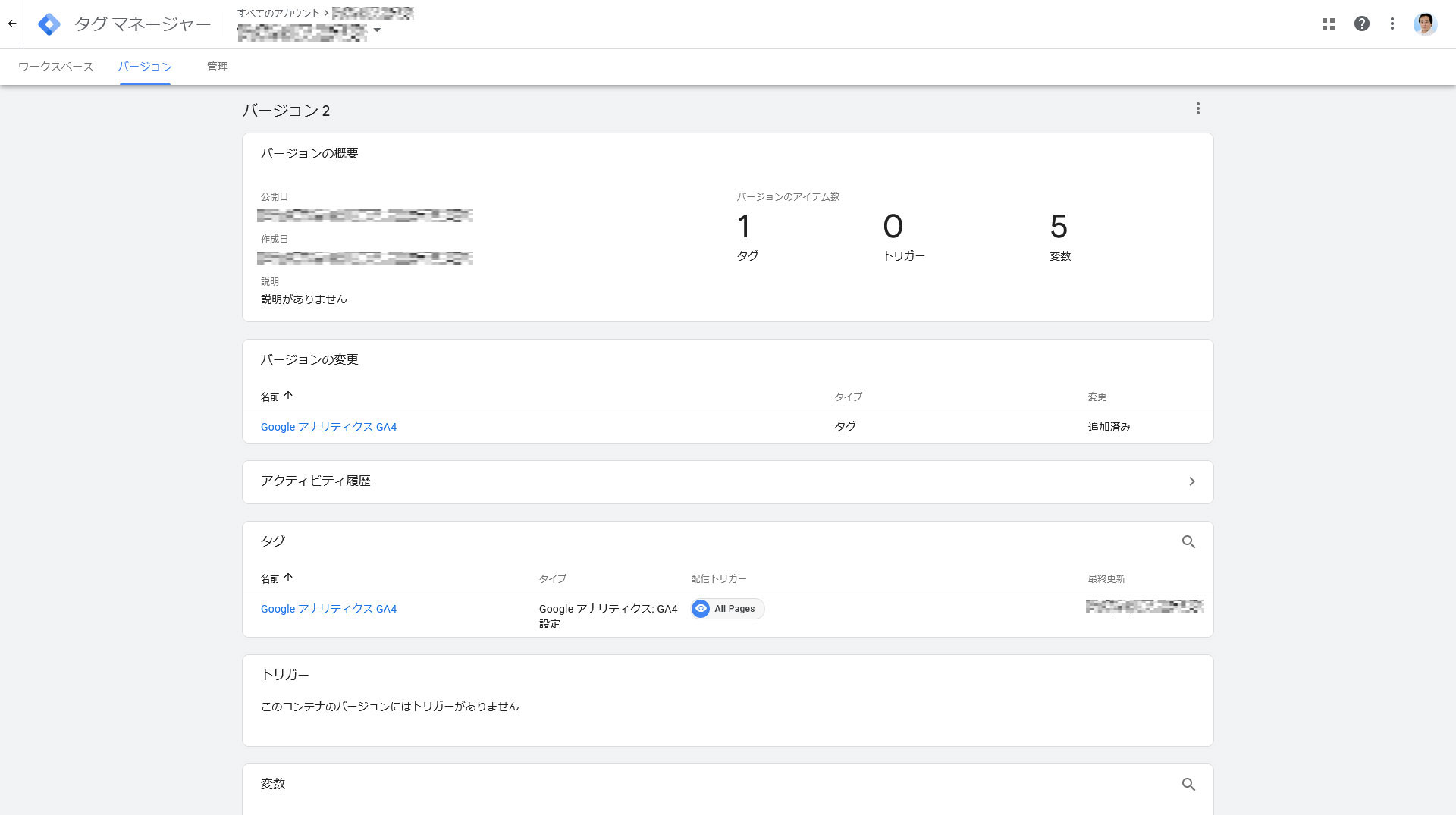
Task: Click the Tag Manager diamond logo
Action: (49, 24)
